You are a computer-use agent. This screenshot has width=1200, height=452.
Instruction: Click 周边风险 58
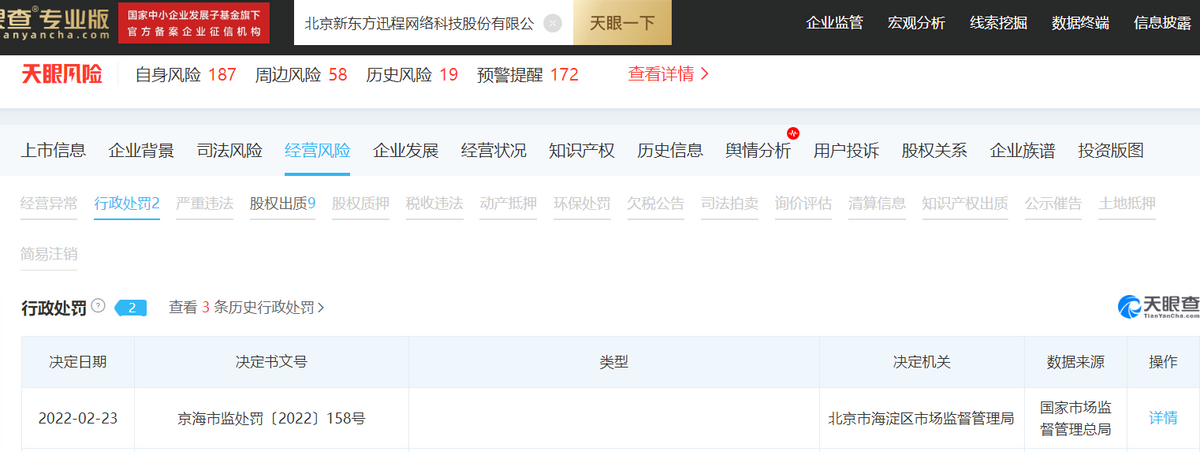pos(301,74)
